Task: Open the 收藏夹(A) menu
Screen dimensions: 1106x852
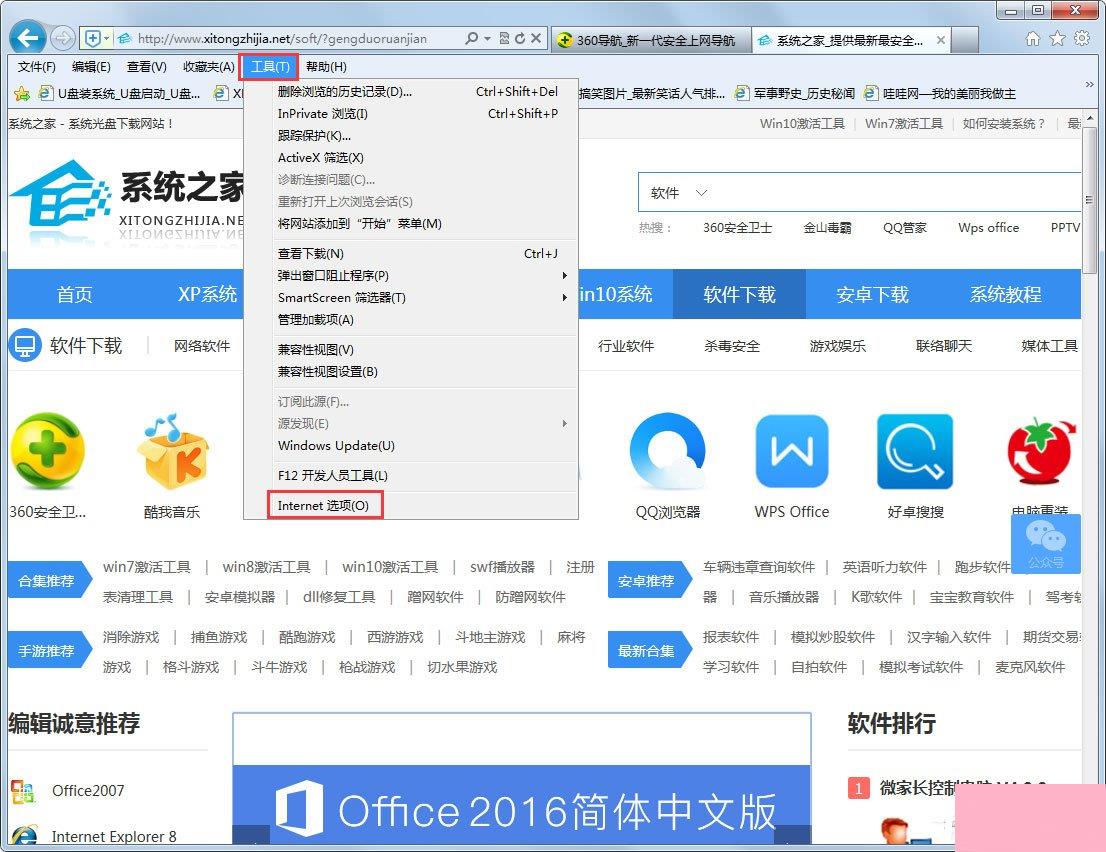Action: tap(208, 67)
